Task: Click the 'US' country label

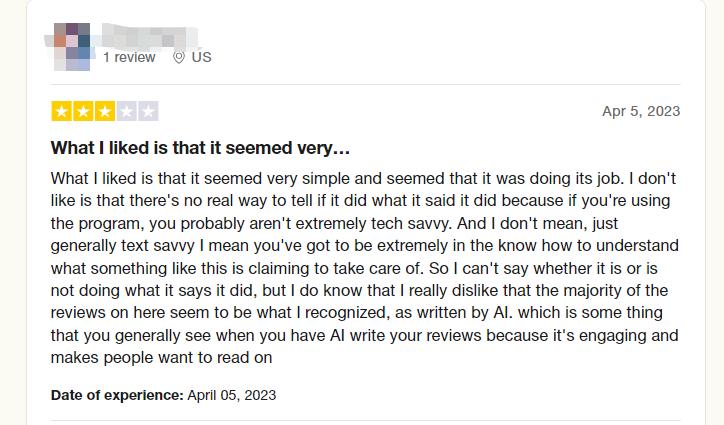Action: [x=202, y=57]
